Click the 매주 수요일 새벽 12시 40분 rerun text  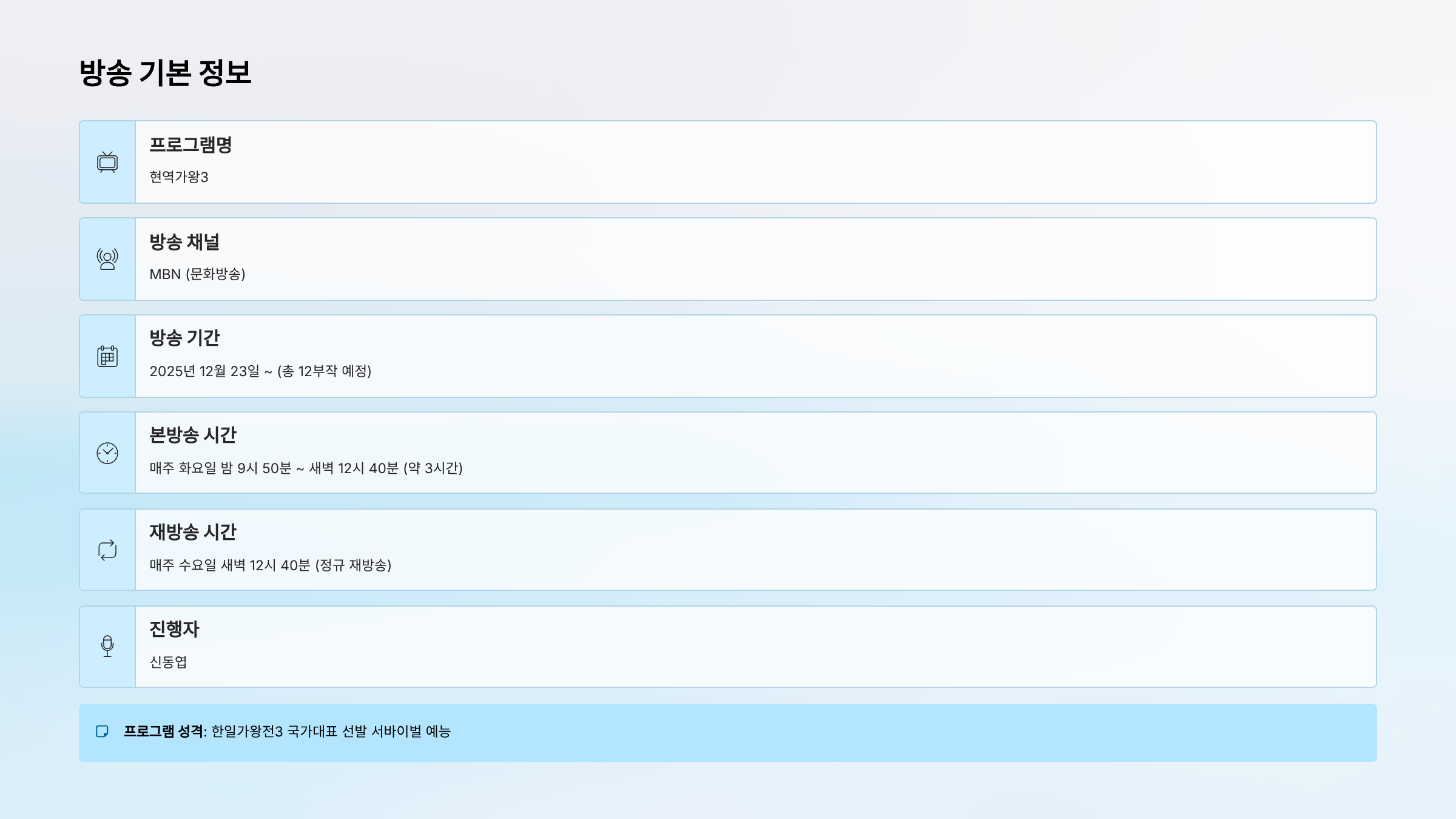pos(231,565)
